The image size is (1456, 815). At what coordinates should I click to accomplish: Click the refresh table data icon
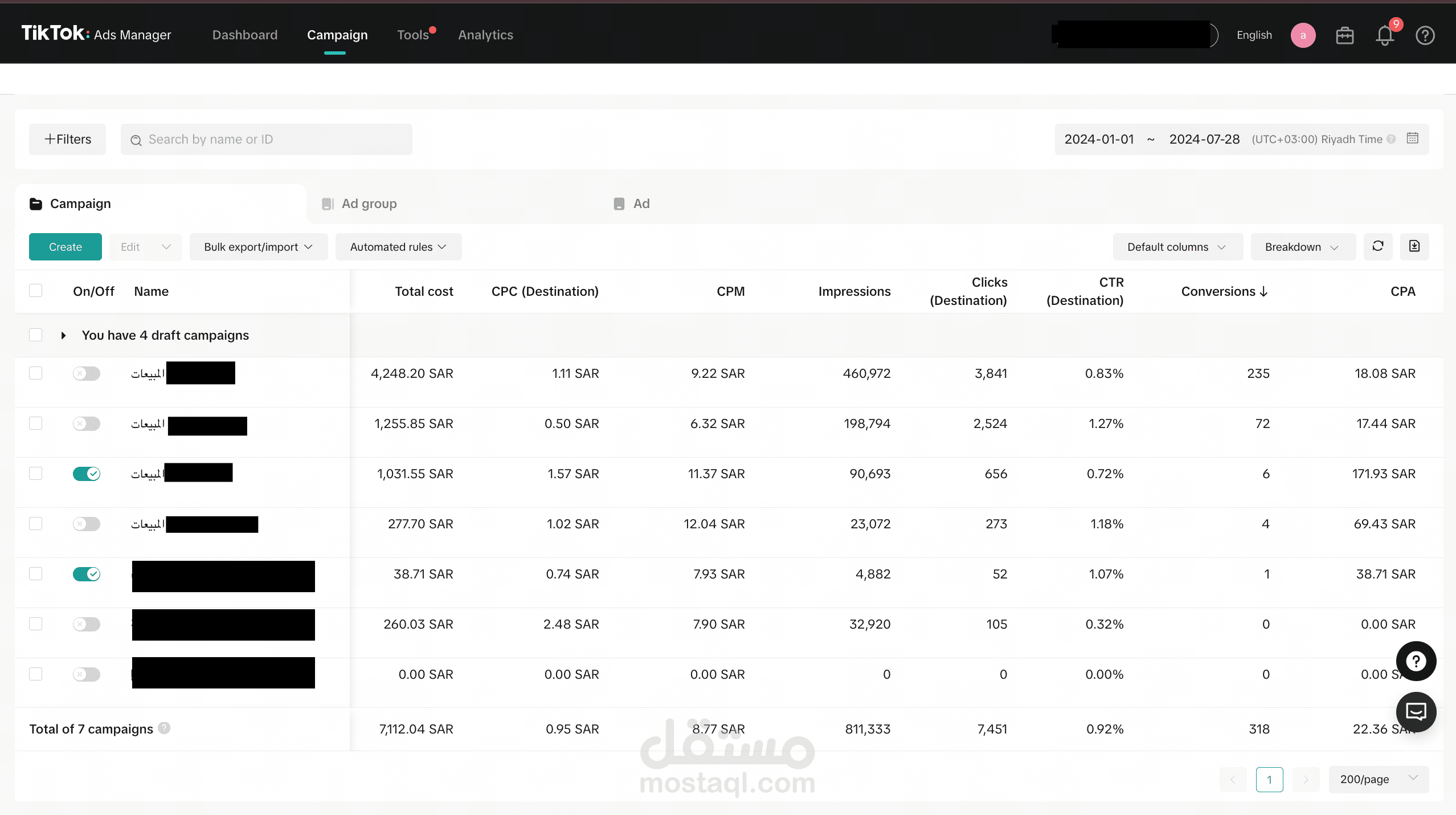[x=1377, y=246]
